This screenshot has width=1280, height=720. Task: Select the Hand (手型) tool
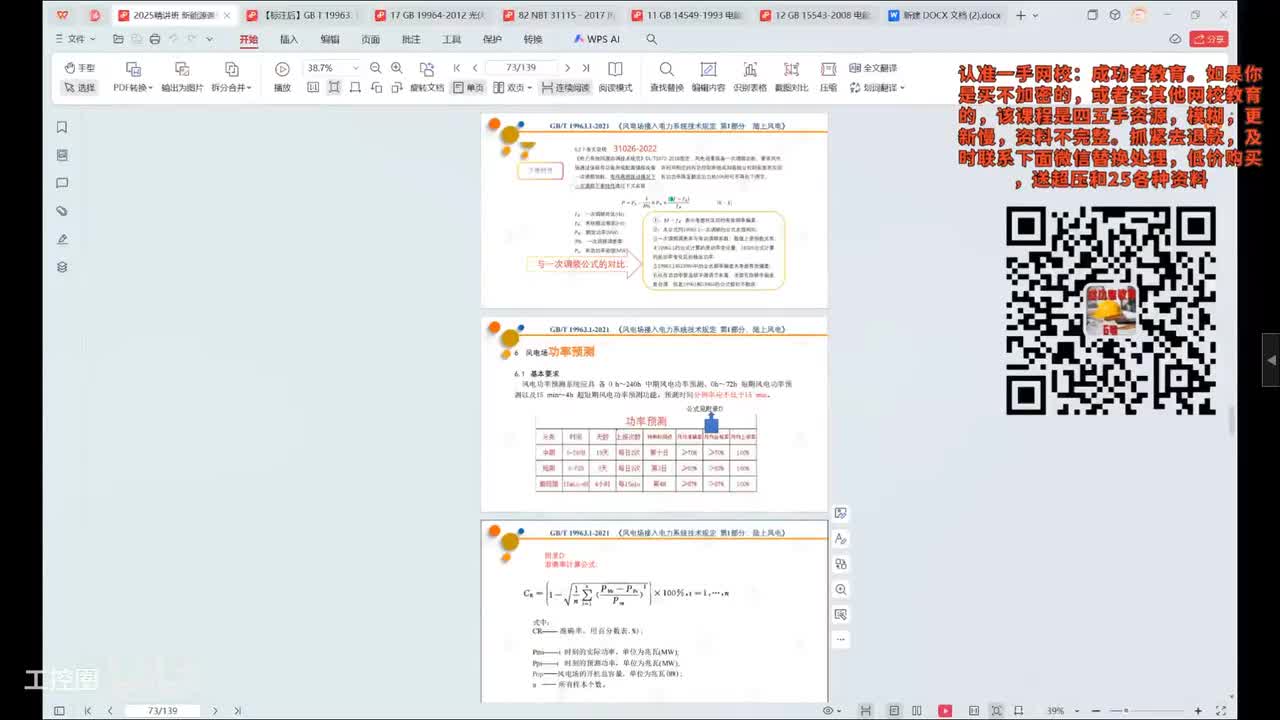pos(80,68)
